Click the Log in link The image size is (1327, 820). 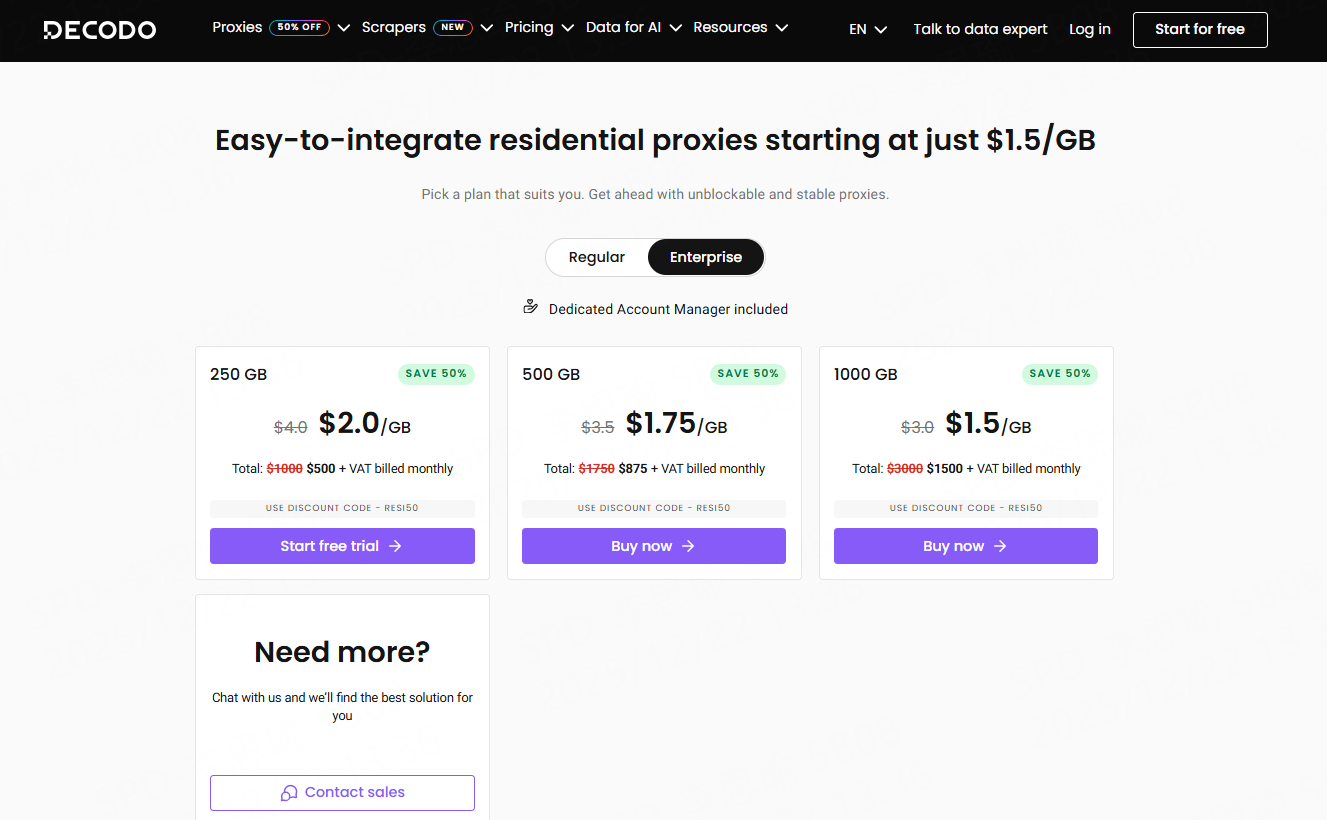[x=1089, y=29]
